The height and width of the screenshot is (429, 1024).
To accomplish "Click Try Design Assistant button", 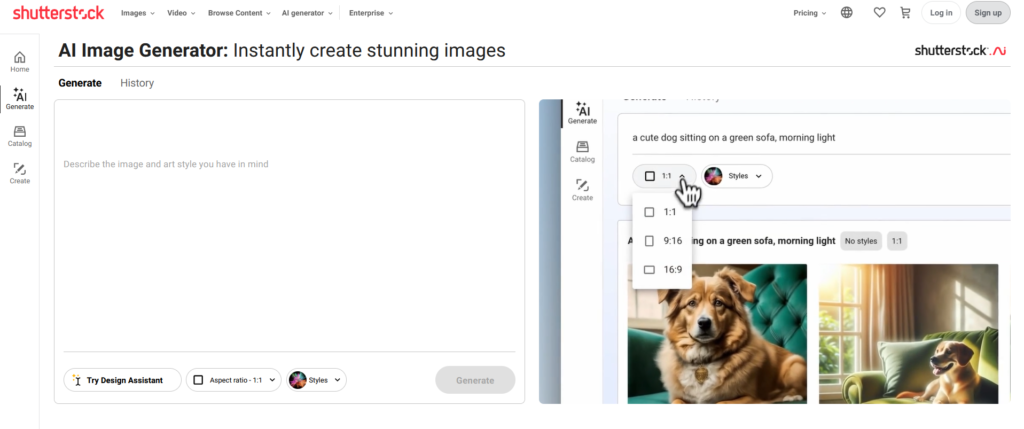I will [122, 380].
